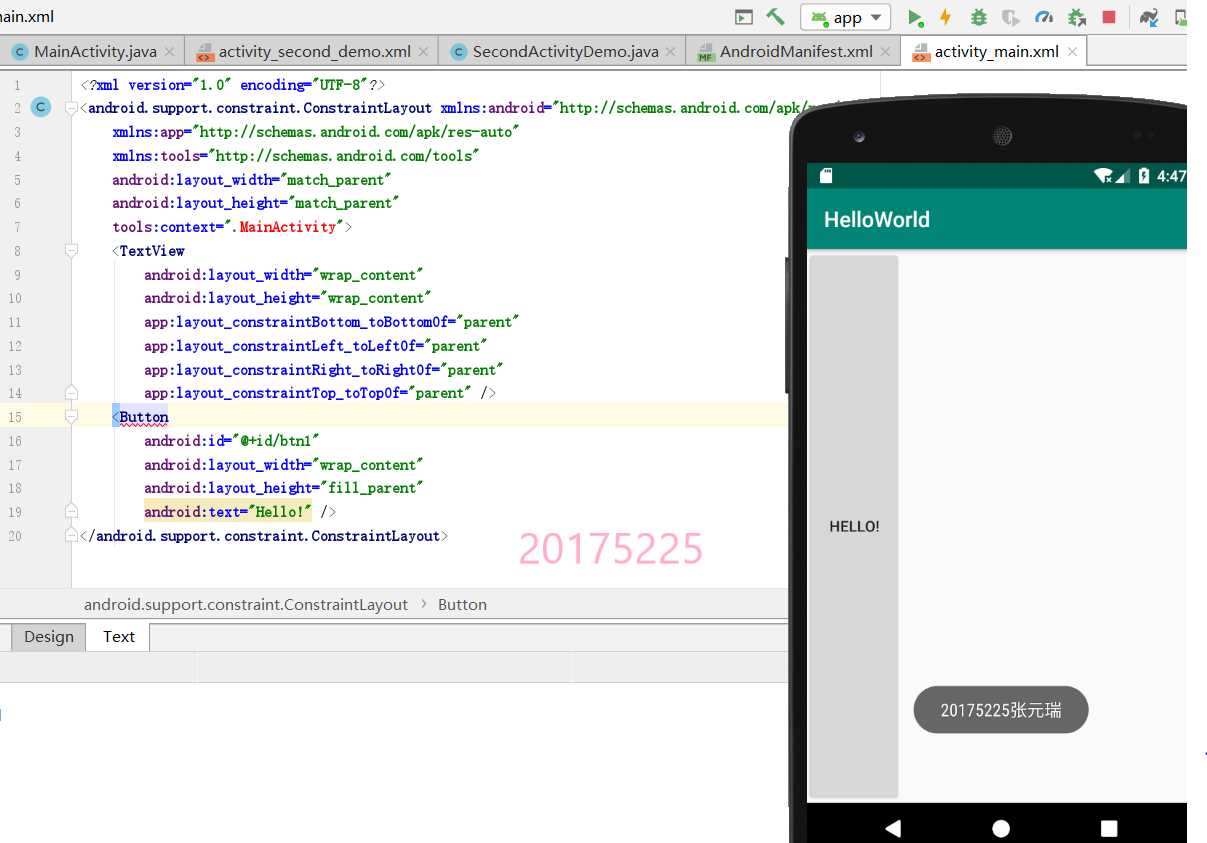Viewport: 1207px width, 843px height.
Task: Click the SD card icon in emulator status bar
Action: pos(826,176)
